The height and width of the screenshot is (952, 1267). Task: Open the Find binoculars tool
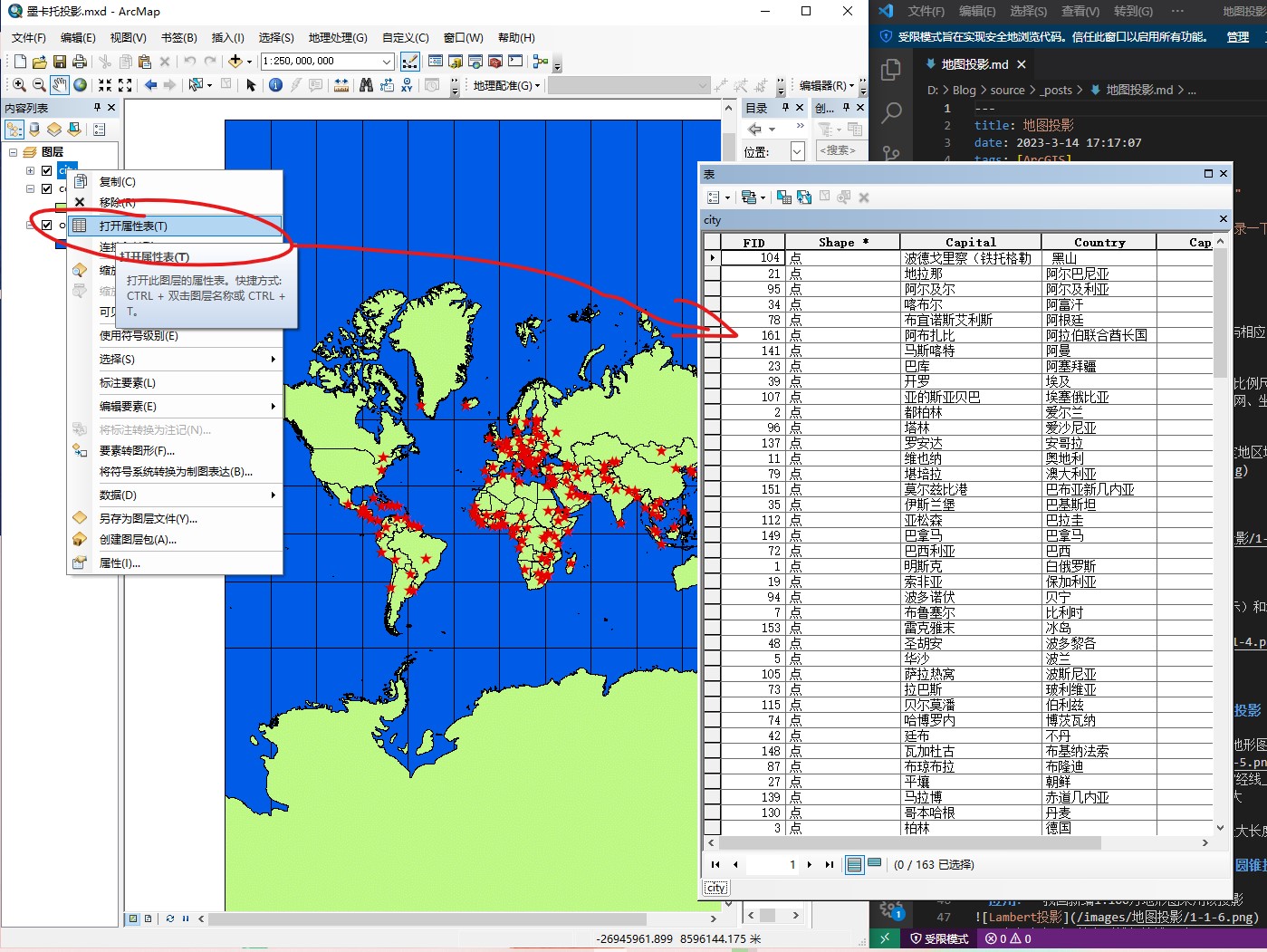point(366,85)
